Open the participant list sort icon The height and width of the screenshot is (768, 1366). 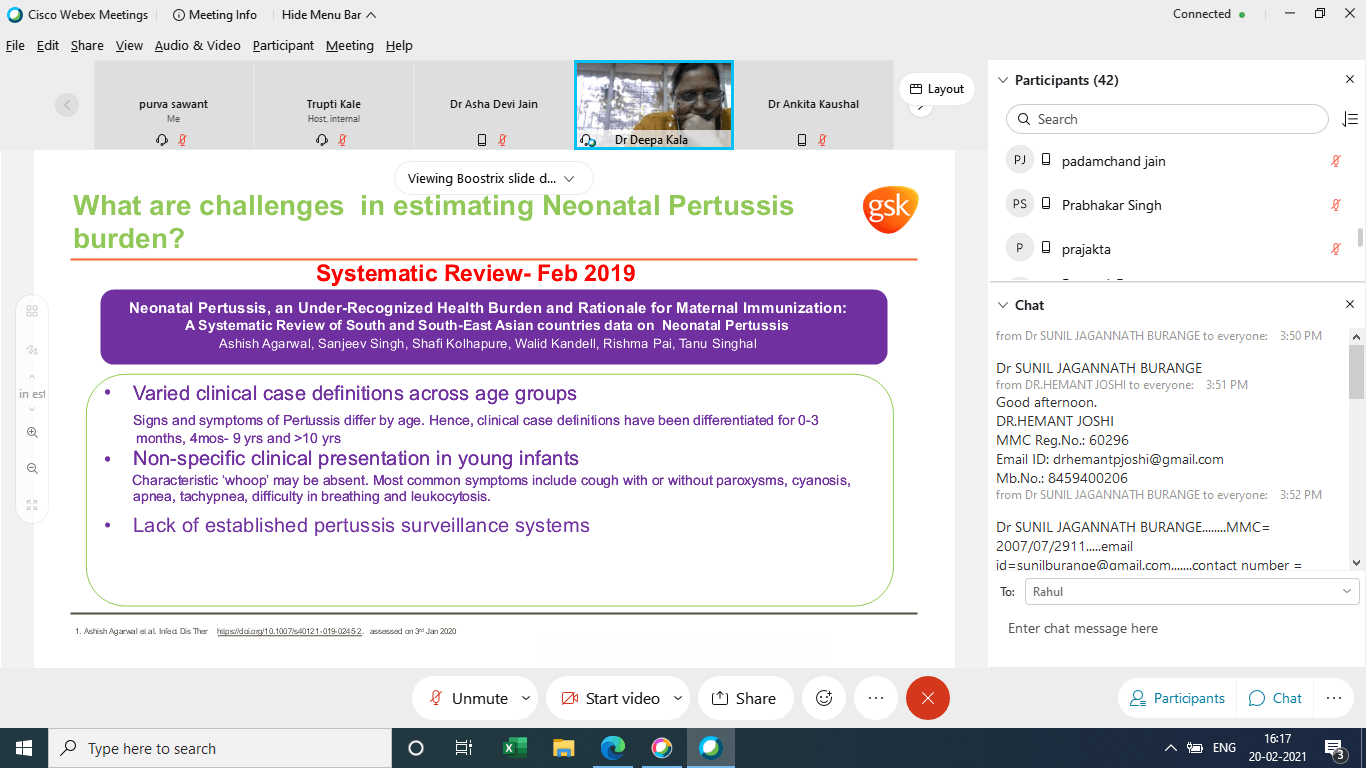click(1349, 119)
